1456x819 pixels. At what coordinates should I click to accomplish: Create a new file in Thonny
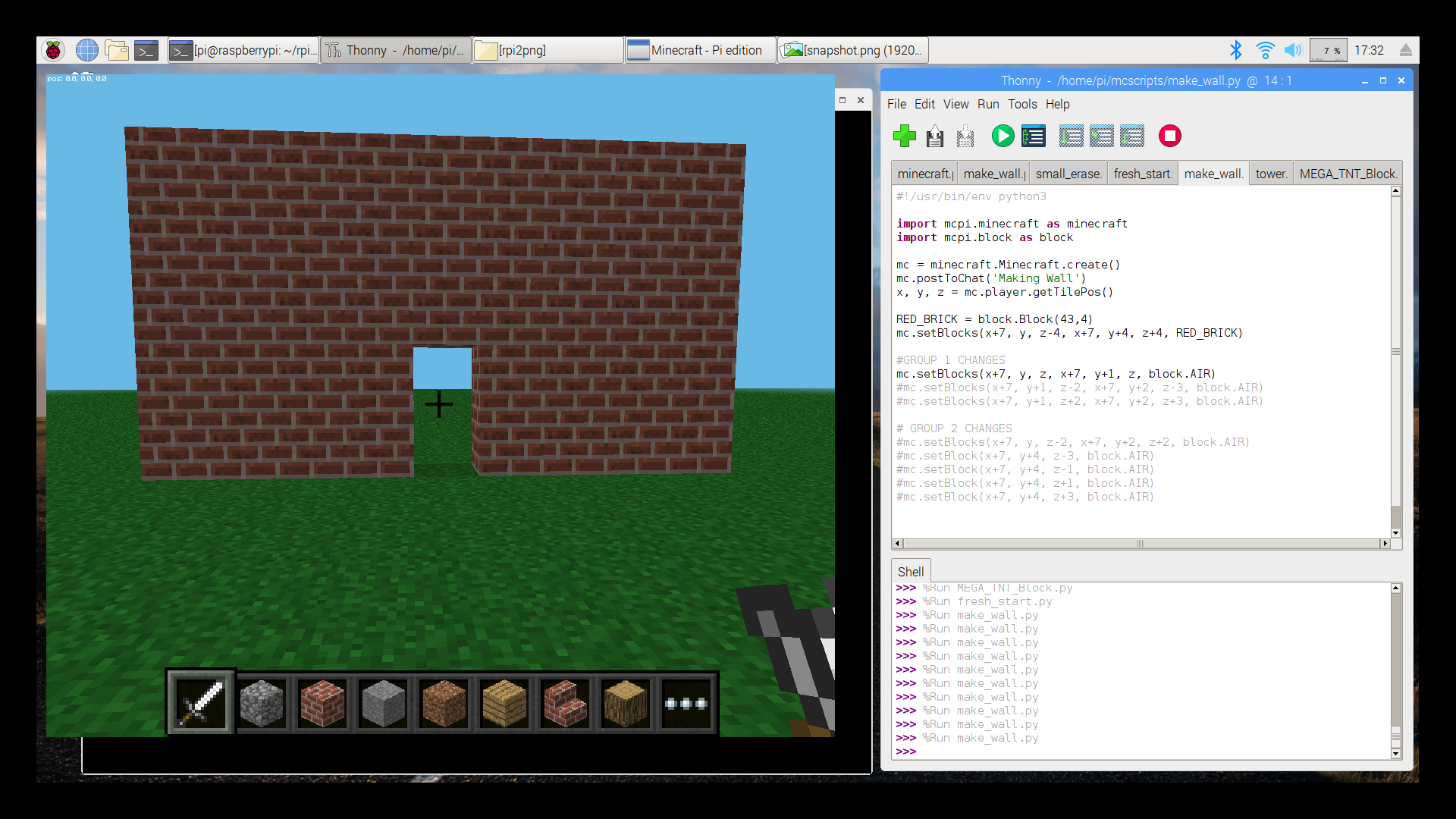pyautogui.click(x=904, y=136)
